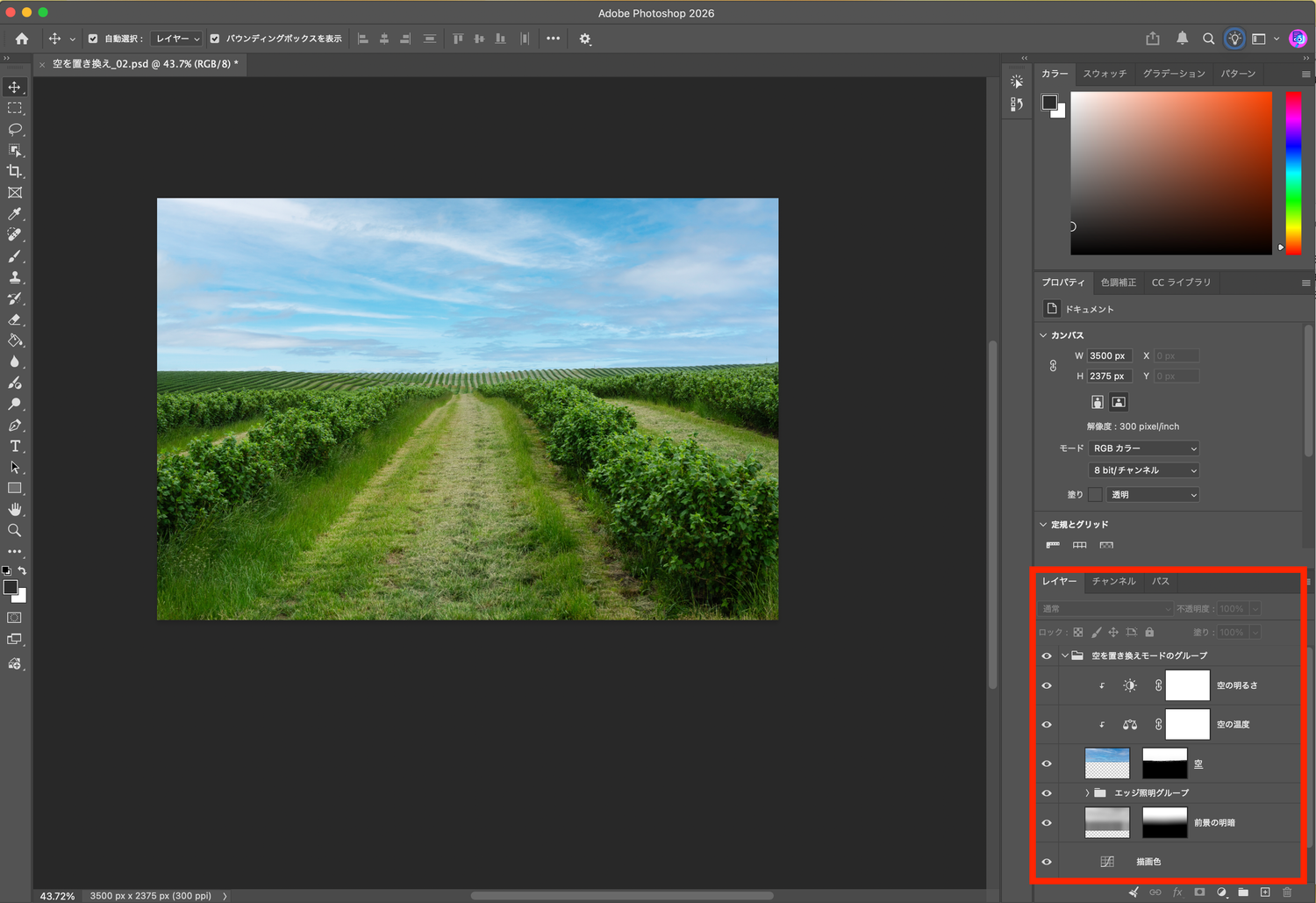Click the share export icon
Viewport: 1316px width, 903px height.
[1153, 39]
